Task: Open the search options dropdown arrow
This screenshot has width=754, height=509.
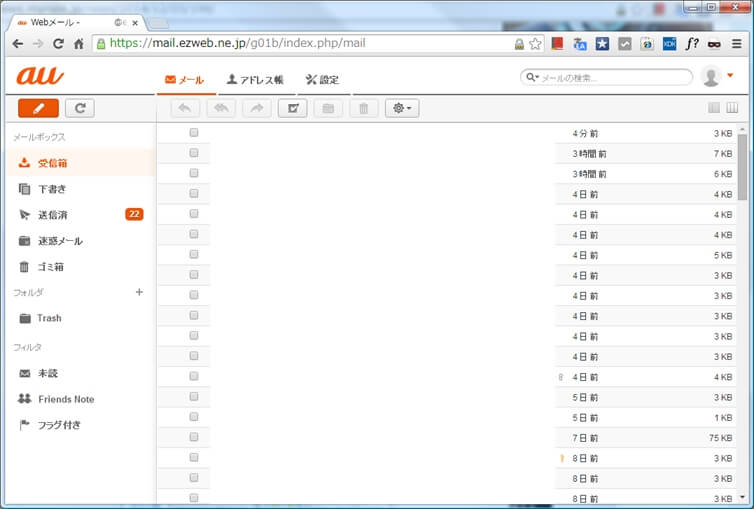Action: pyautogui.click(x=532, y=77)
